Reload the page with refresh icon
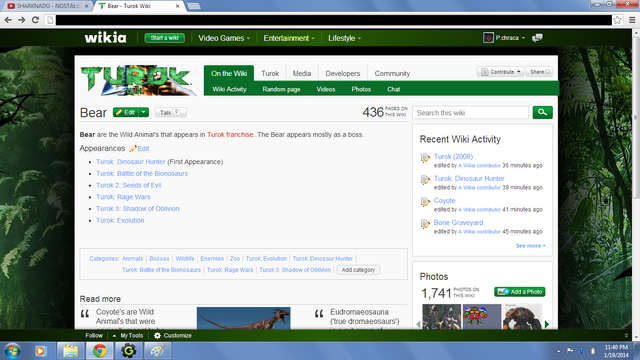The image size is (640, 360). pyautogui.click(x=36, y=20)
